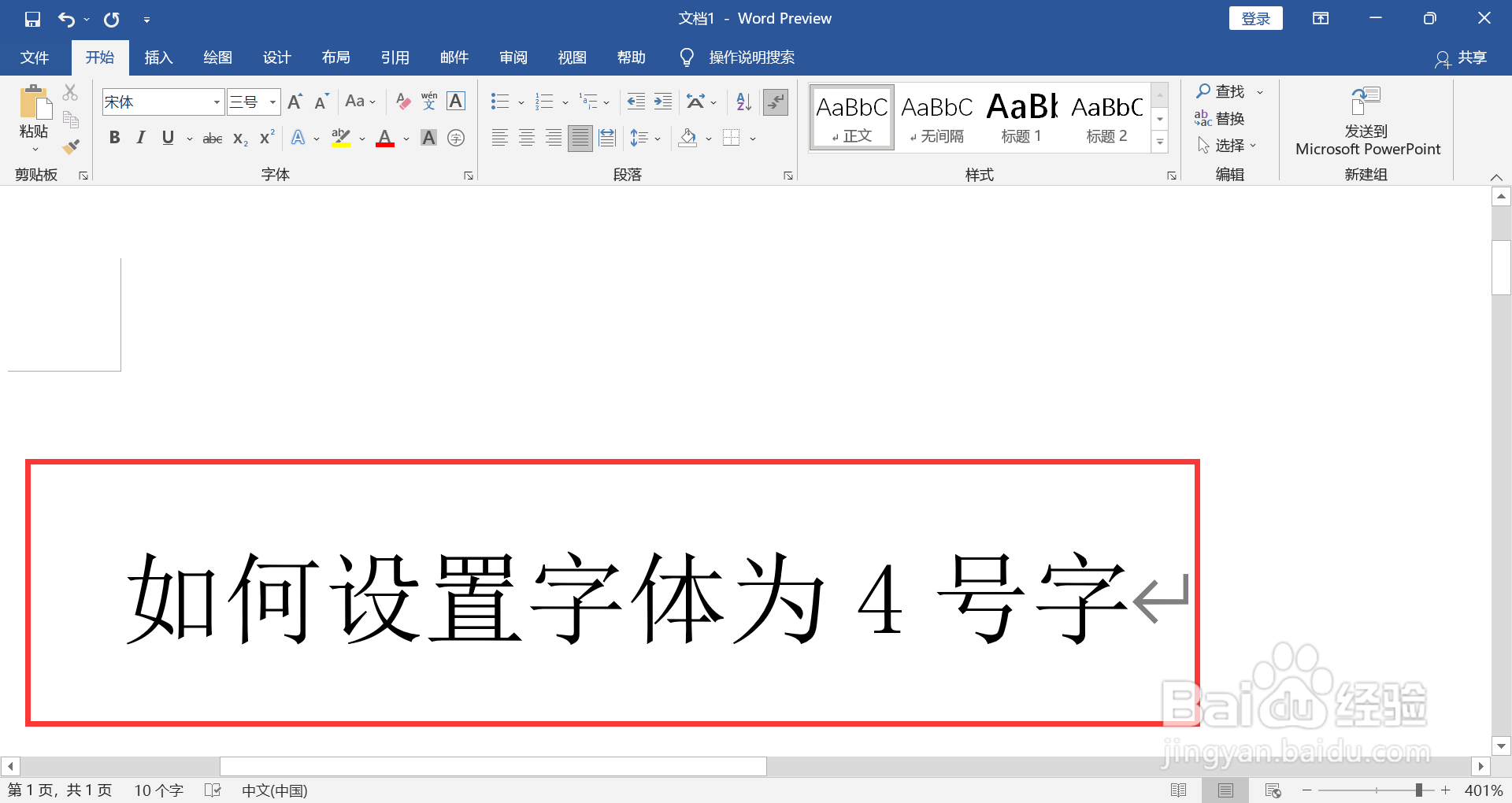The width and height of the screenshot is (1512, 803).
Task: Click the Redo/Repeat icon
Action: pos(112,19)
